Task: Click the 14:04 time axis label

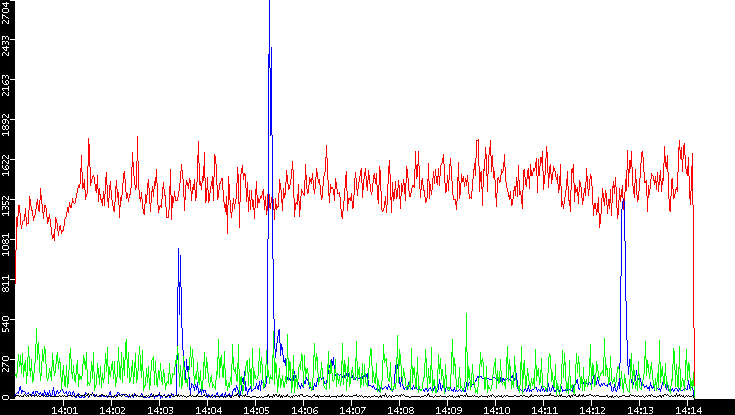Action: click(209, 410)
